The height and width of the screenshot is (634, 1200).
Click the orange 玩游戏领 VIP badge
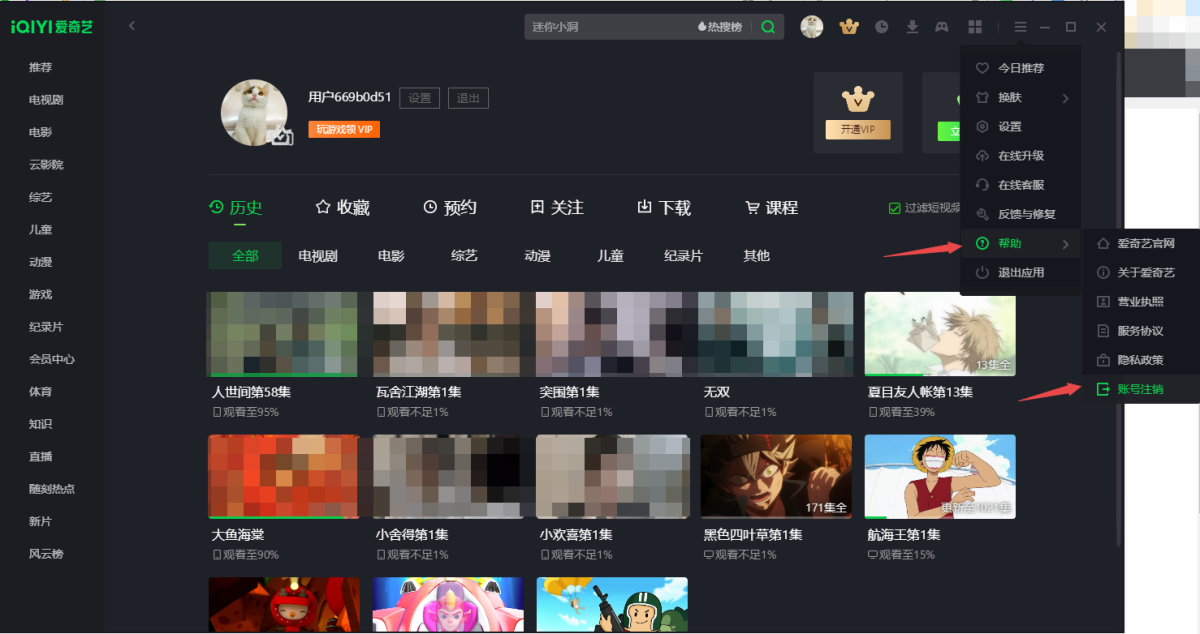pos(344,130)
